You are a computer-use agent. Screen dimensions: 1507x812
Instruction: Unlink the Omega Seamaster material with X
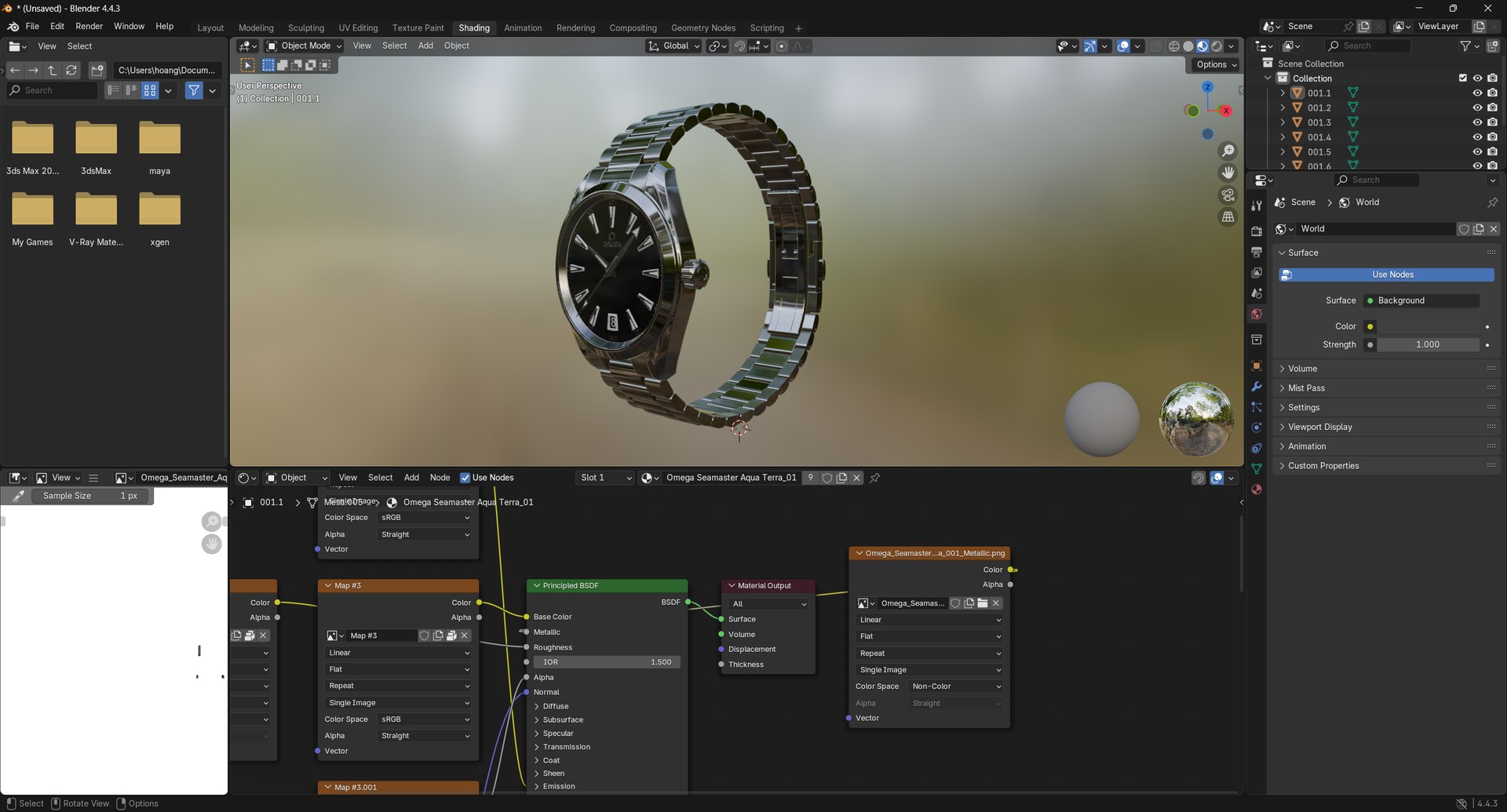856,478
